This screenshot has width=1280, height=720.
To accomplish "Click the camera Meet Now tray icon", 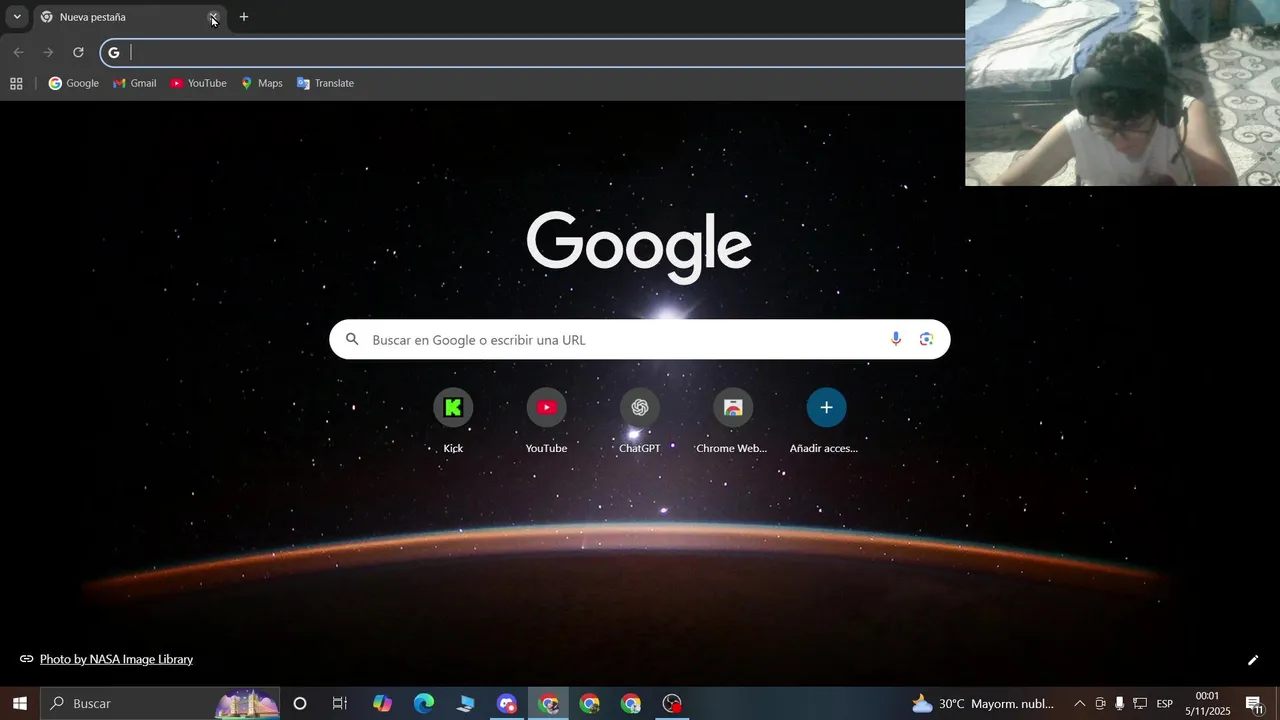I will pyautogui.click(x=1100, y=704).
